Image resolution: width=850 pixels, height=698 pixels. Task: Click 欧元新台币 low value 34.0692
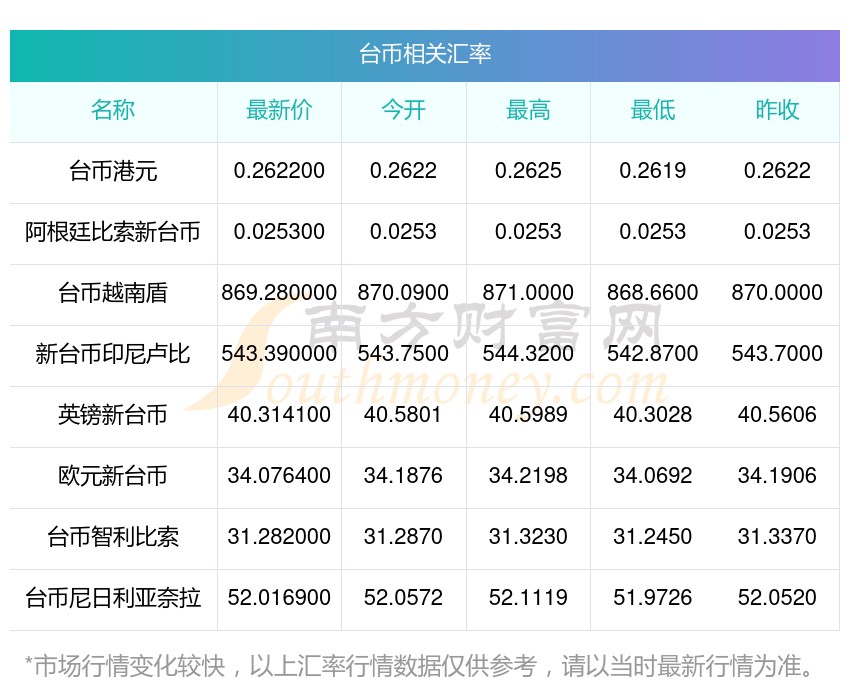point(653,476)
